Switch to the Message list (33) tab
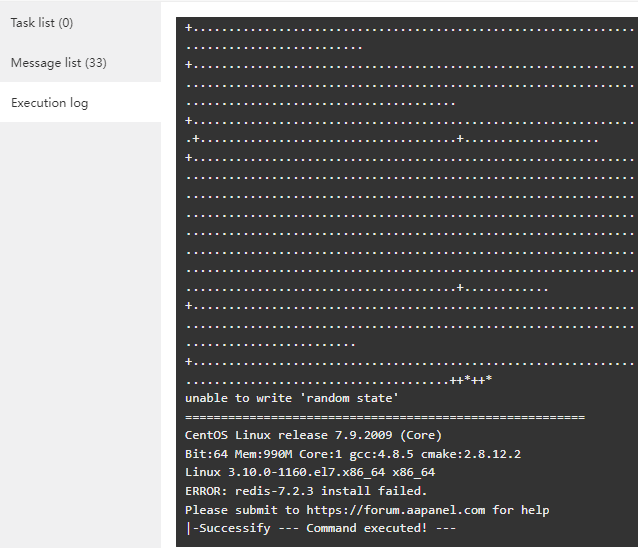 59,63
